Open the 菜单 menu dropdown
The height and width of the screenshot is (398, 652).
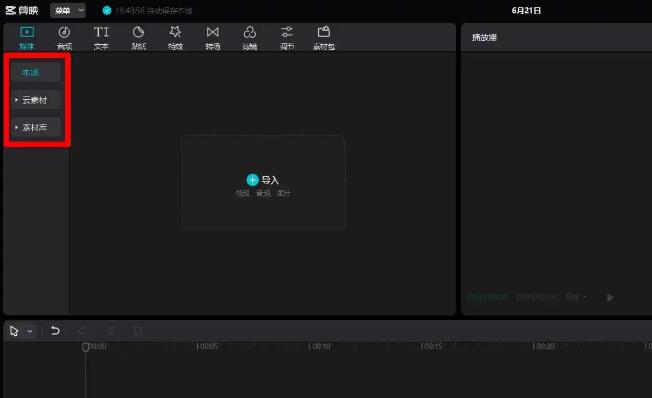pyautogui.click(x=68, y=10)
